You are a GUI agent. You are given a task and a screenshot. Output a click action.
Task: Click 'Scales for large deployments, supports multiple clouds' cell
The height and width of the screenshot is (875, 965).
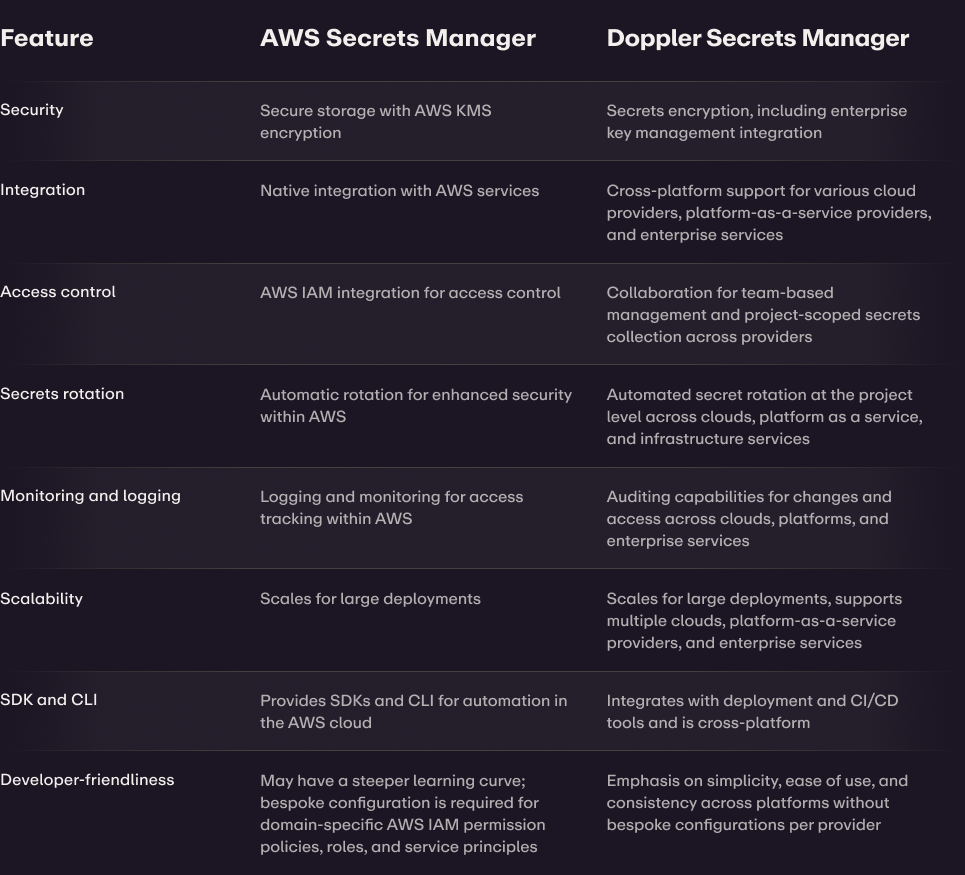coord(754,621)
